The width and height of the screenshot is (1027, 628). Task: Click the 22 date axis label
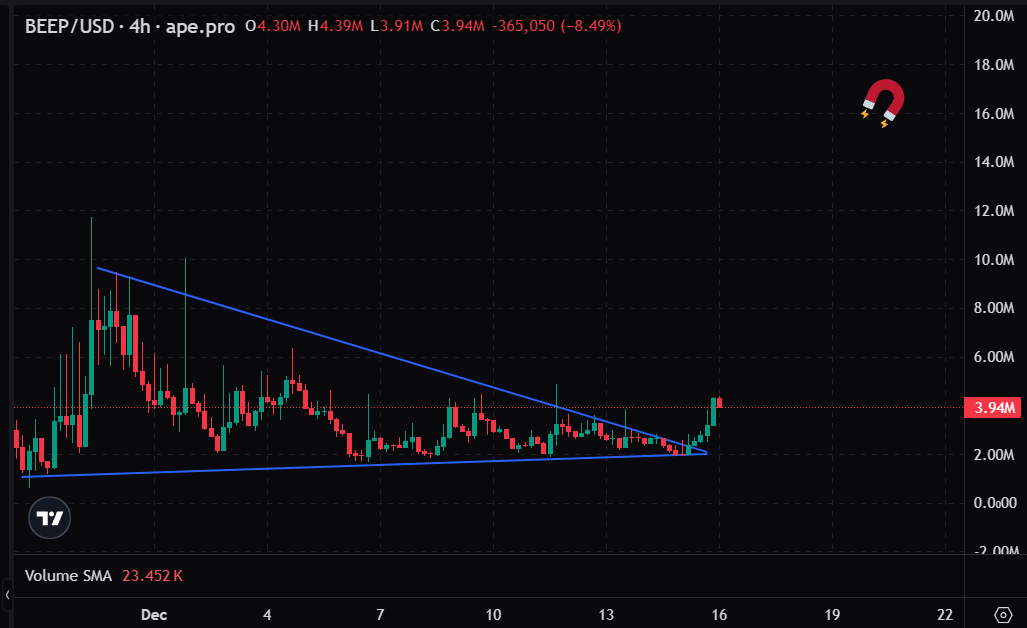pos(944,615)
